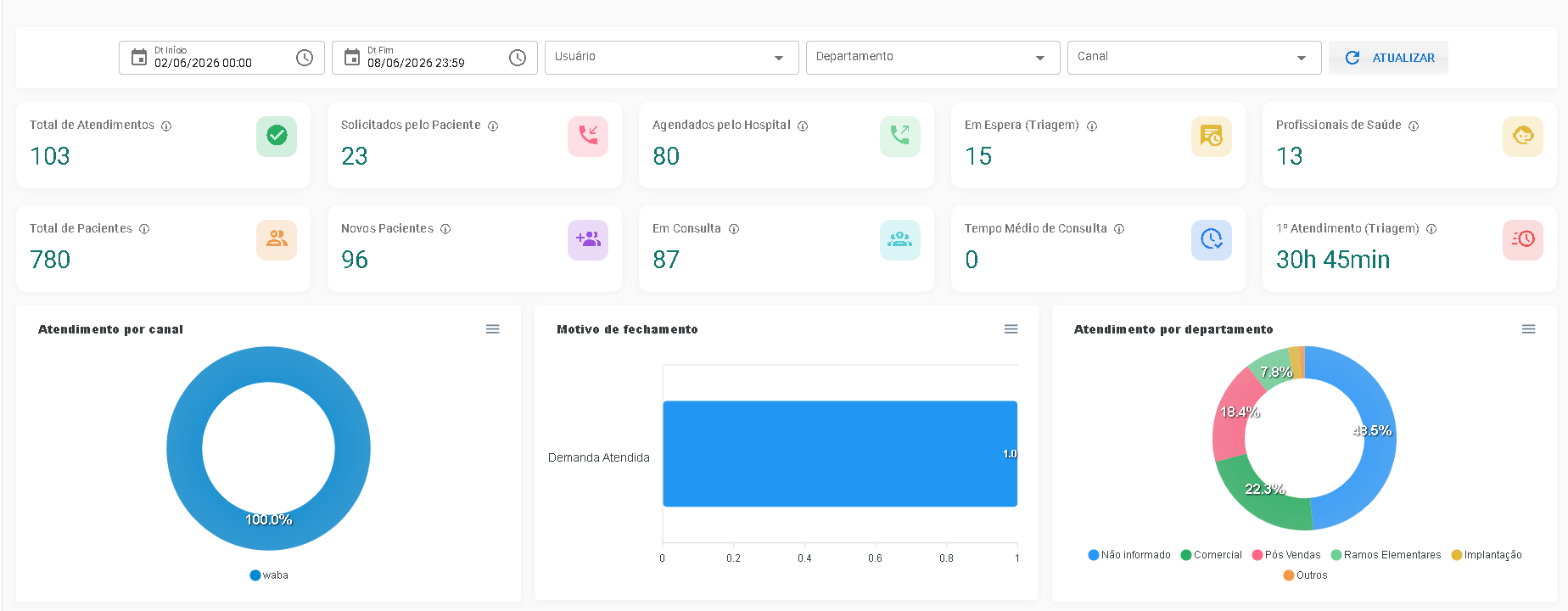Screen dimensions: 1568x611
Task: Click the 87 Em Consulta value
Action: click(666, 260)
